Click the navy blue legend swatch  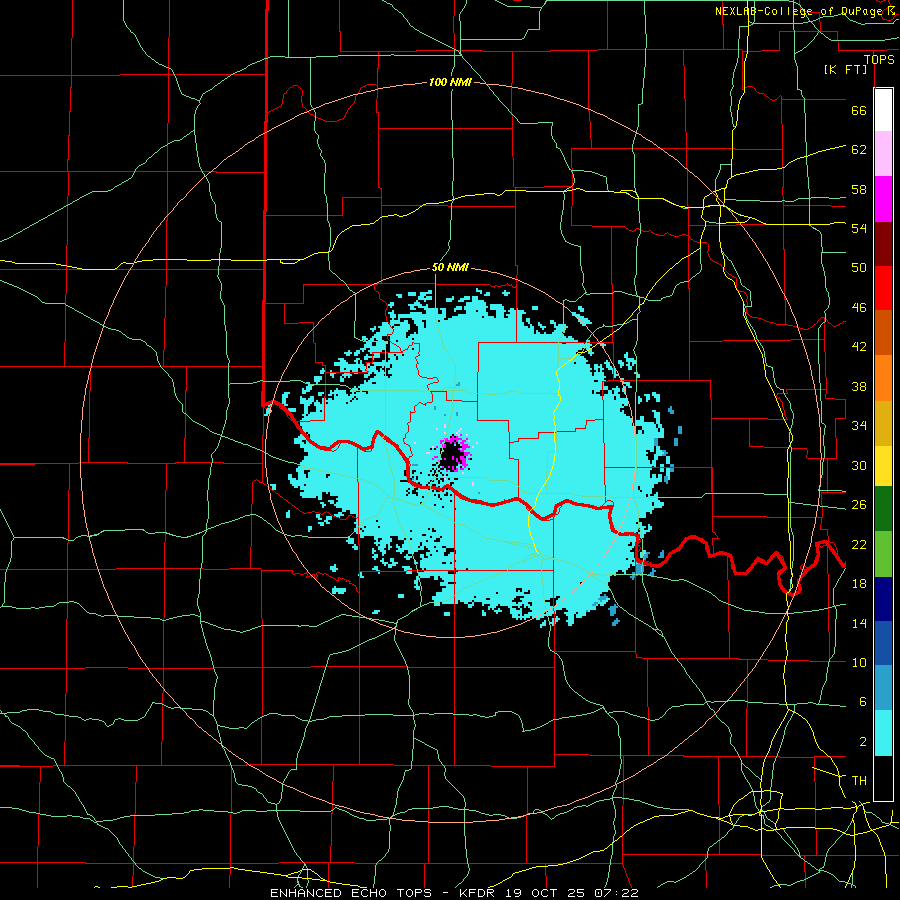click(883, 599)
